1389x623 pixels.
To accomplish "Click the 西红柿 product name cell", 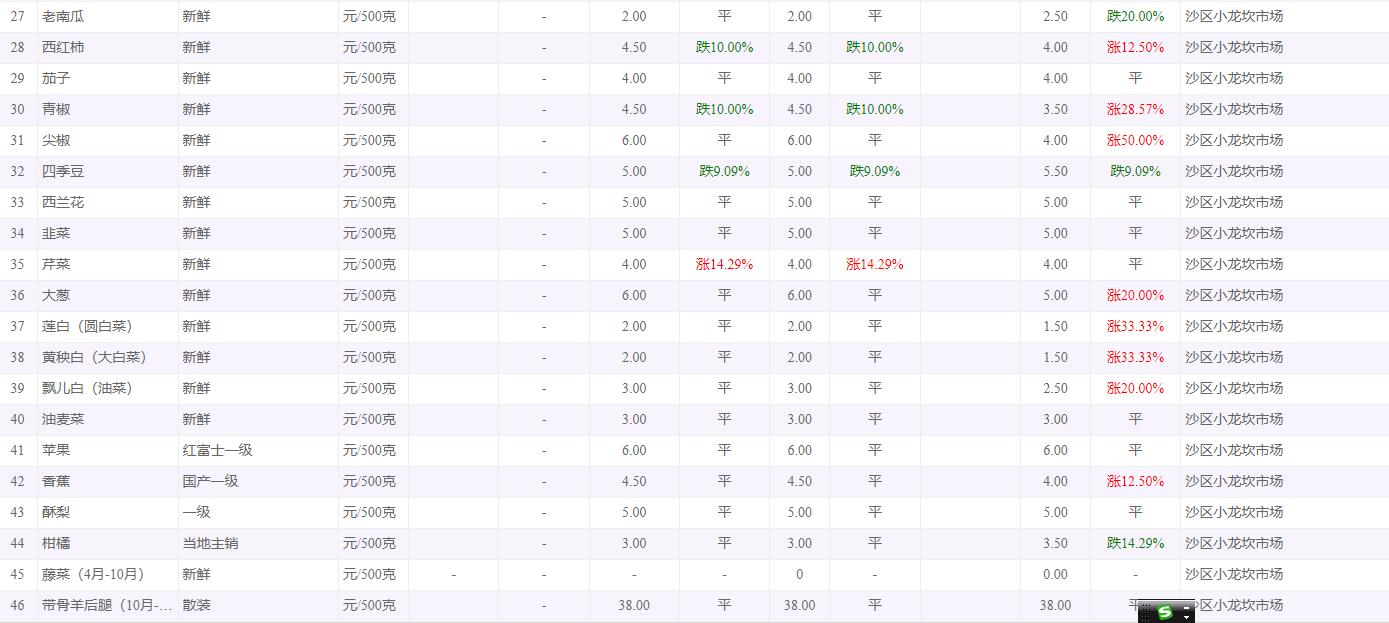I will tap(63, 47).
